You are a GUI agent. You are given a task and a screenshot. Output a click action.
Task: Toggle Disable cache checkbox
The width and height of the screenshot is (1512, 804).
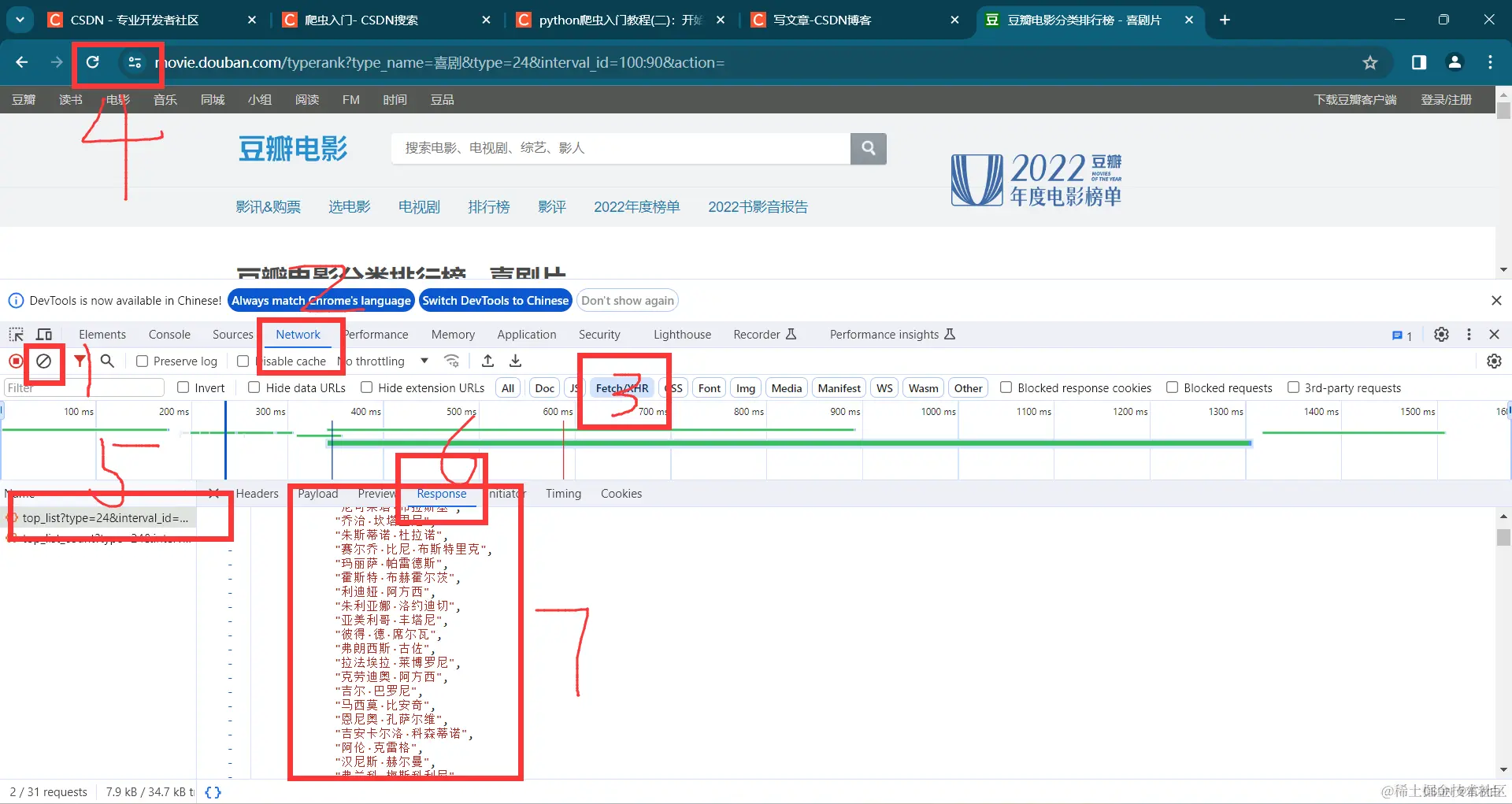243,361
